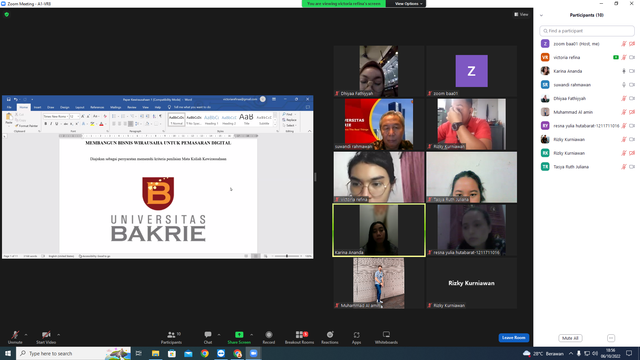Click Find a participant search field
The height and width of the screenshot is (360, 640).
(x=587, y=31)
